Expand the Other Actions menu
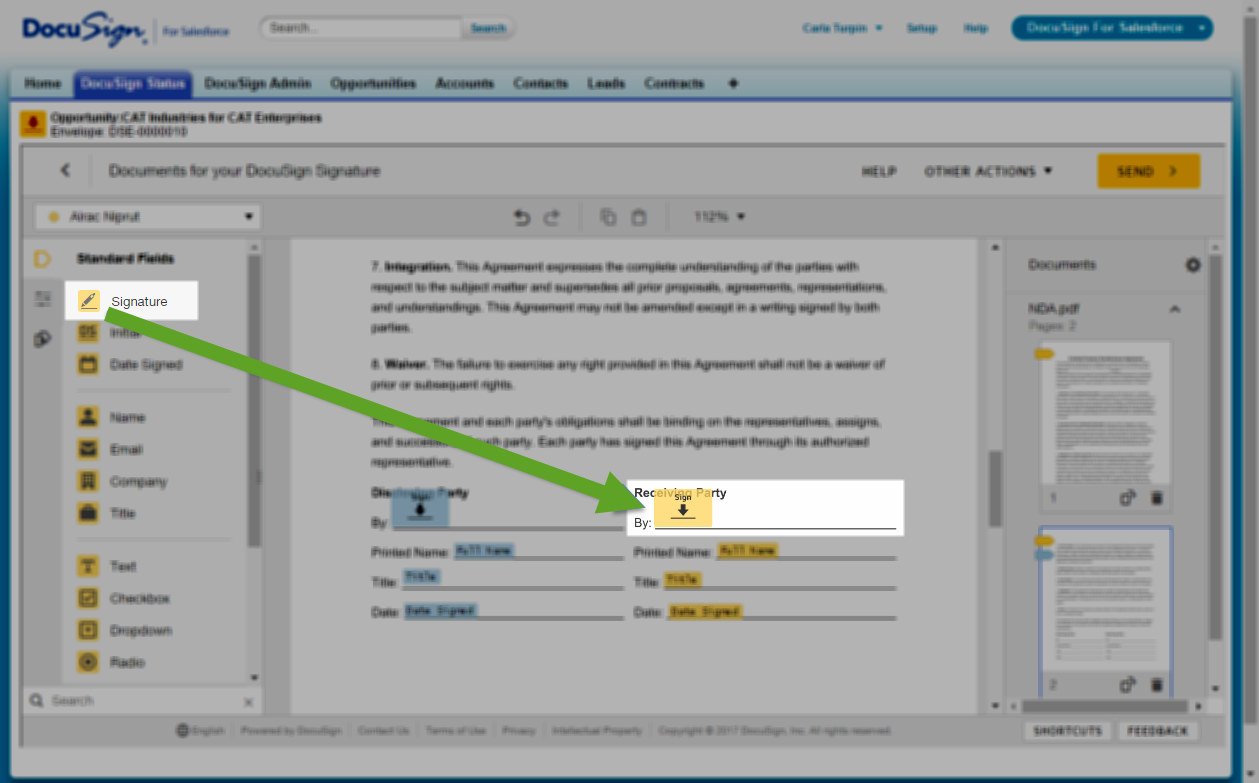The width and height of the screenshot is (1259, 783). 988,171
